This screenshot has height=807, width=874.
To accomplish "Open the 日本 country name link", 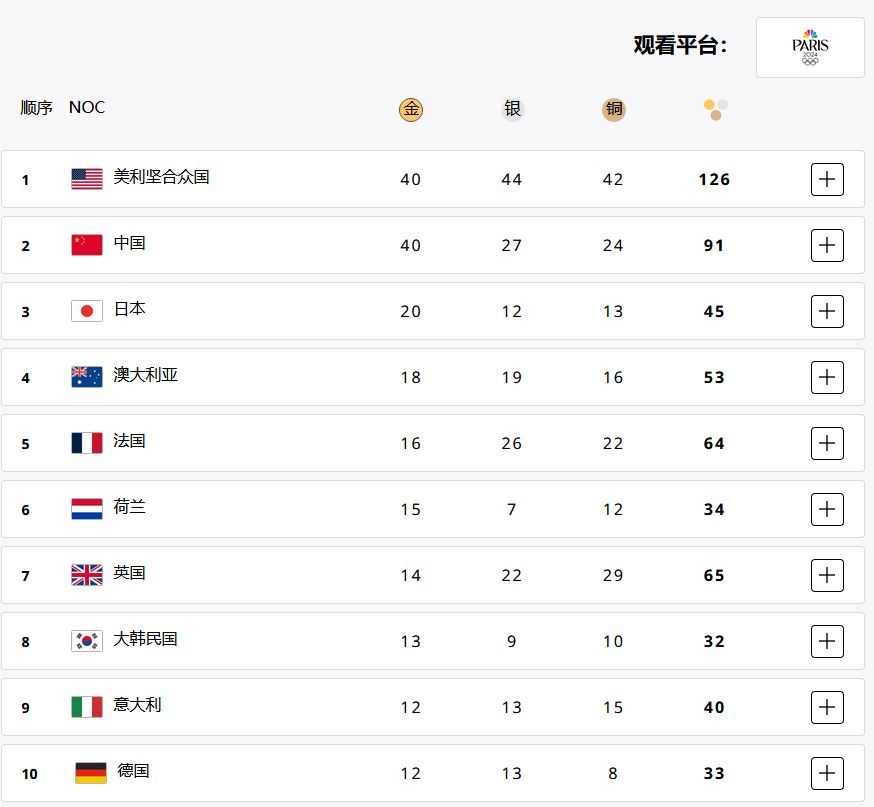I will tap(129, 309).
